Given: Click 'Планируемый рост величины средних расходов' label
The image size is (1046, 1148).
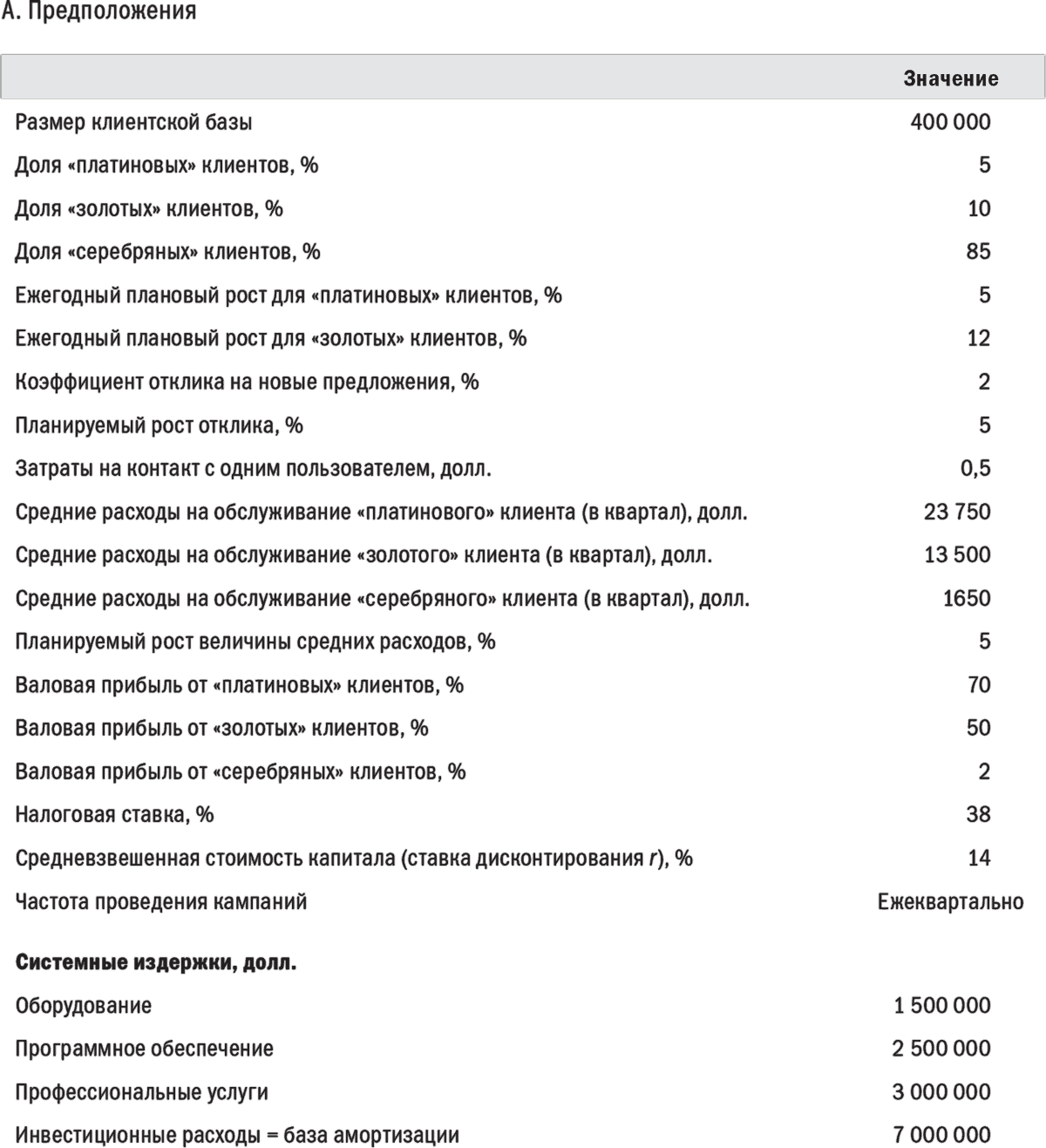Looking at the screenshot, I should (x=255, y=642).
